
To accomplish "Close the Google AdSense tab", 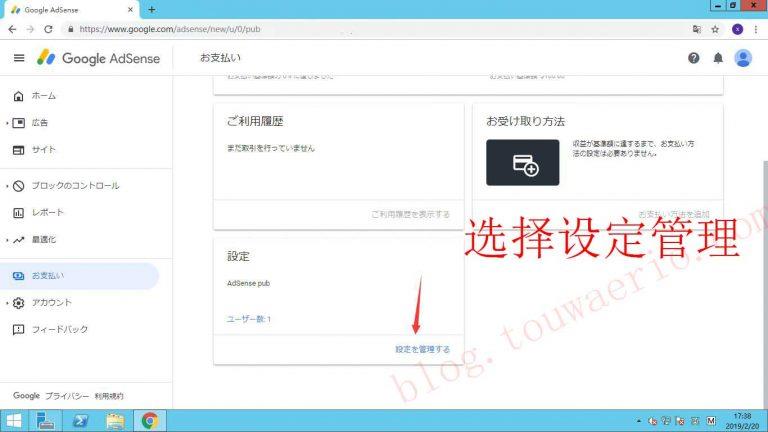I will tap(130, 9).
